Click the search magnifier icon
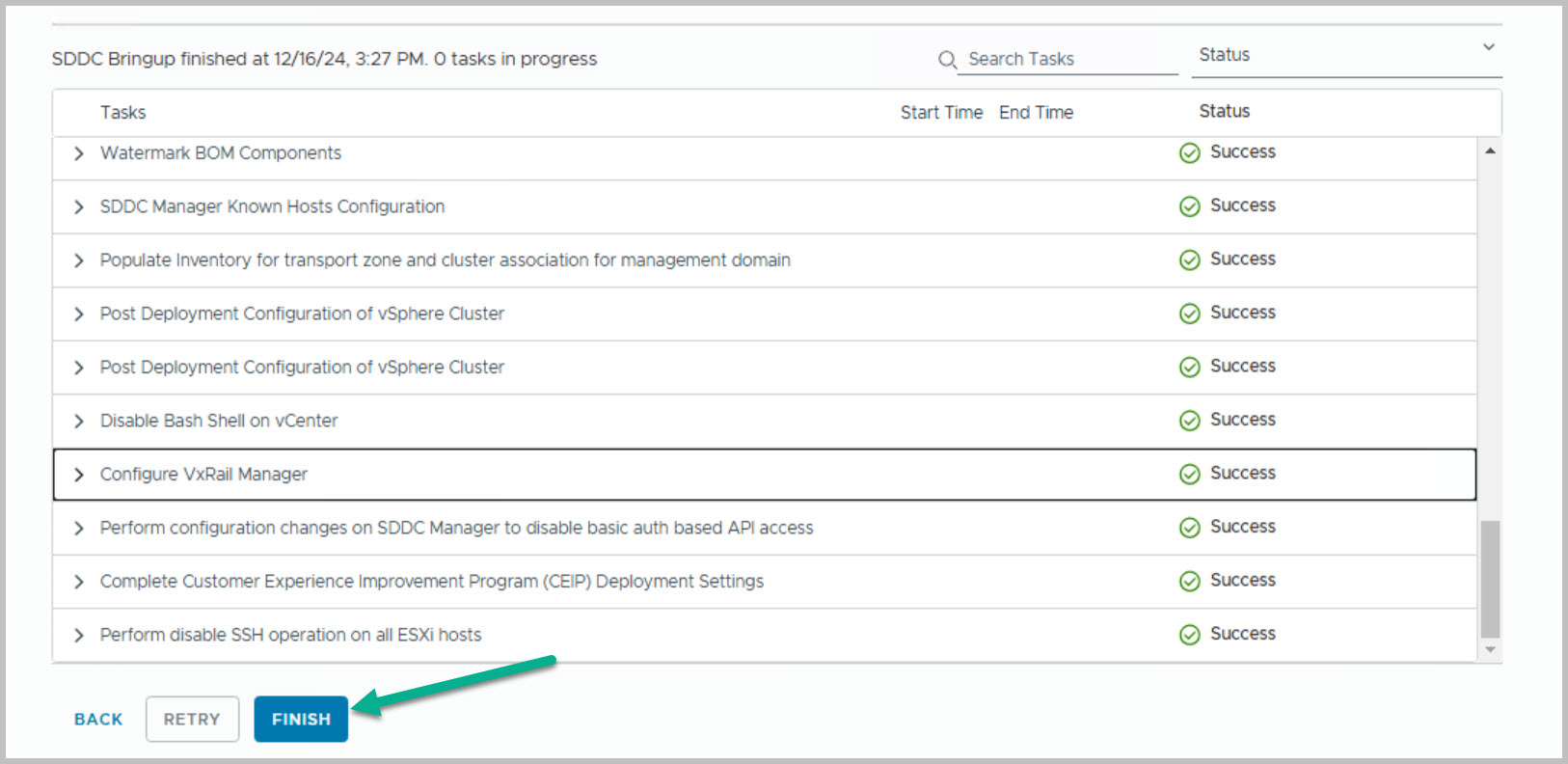Viewport: 1568px width, 764px height. coord(947,60)
